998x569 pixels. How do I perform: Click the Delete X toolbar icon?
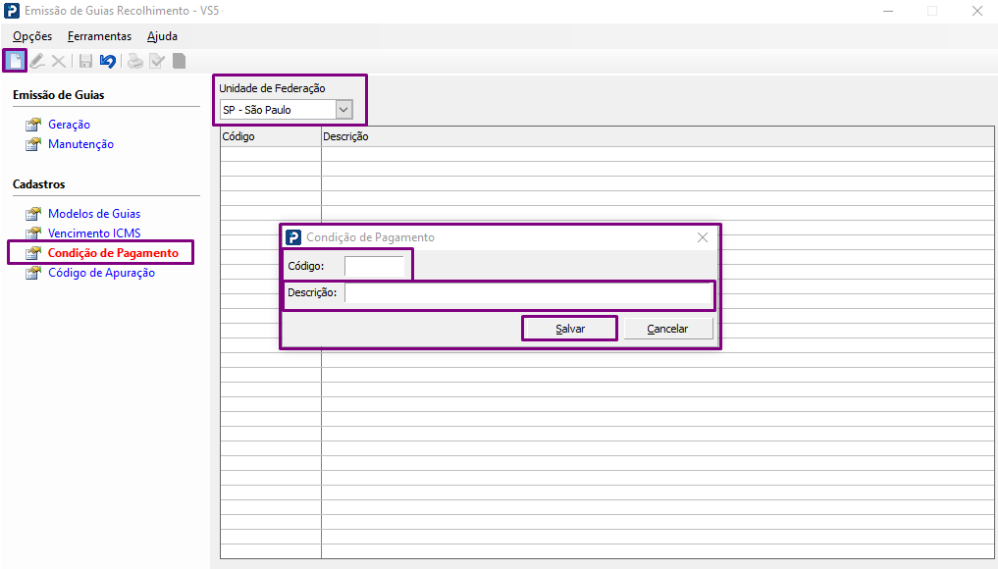(x=59, y=61)
